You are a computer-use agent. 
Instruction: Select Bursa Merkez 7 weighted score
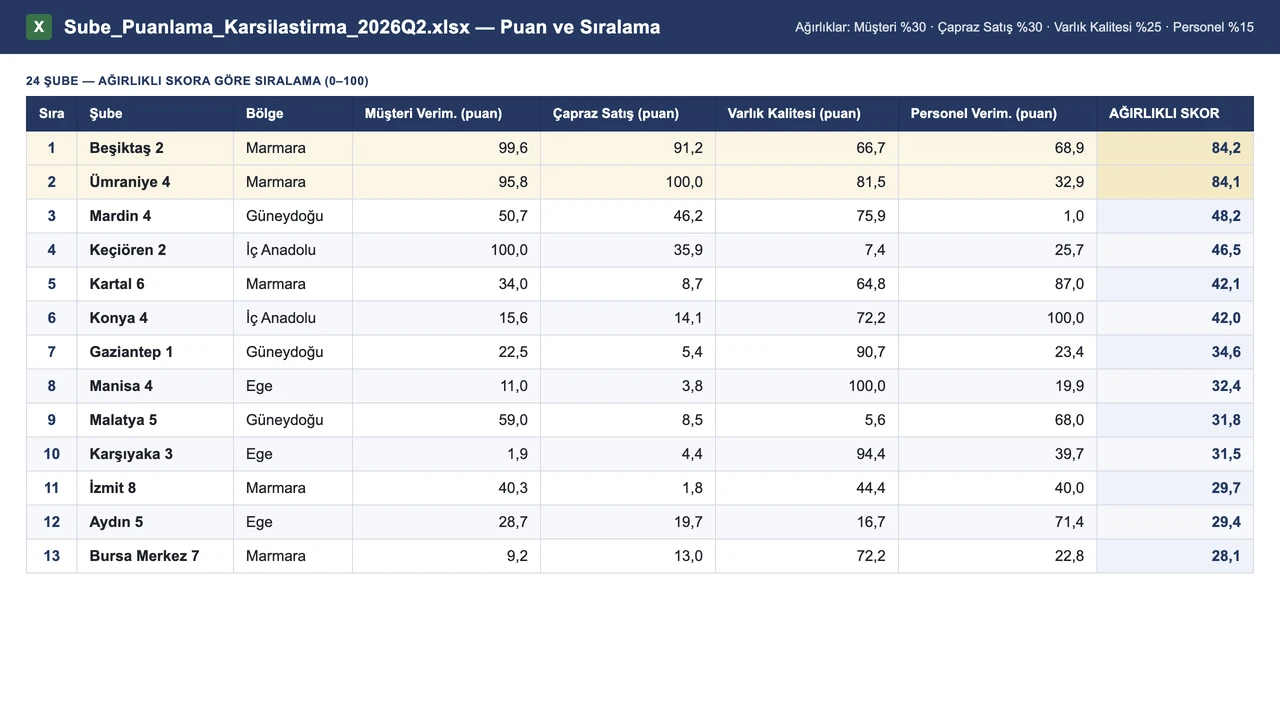click(x=1175, y=556)
